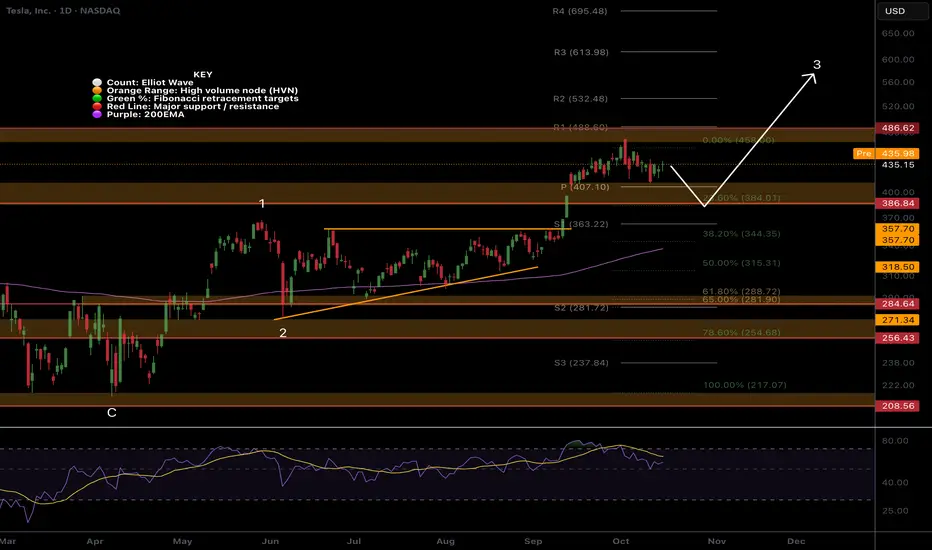Select the Nov label on time axis
This screenshot has height=550, width=932.
click(714, 540)
